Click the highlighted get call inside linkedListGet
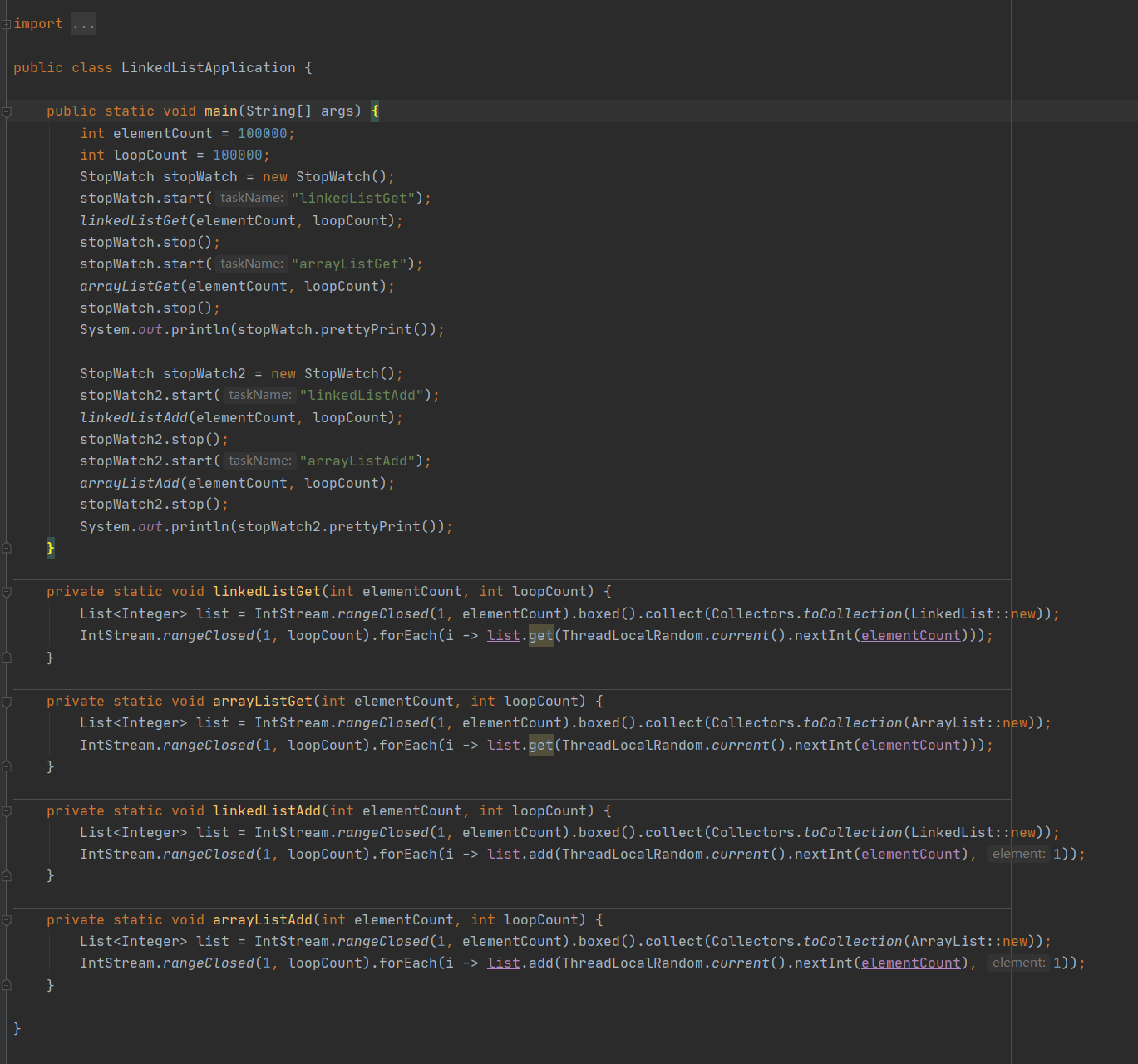Viewport: 1138px width, 1064px height. pyautogui.click(x=541, y=636)
